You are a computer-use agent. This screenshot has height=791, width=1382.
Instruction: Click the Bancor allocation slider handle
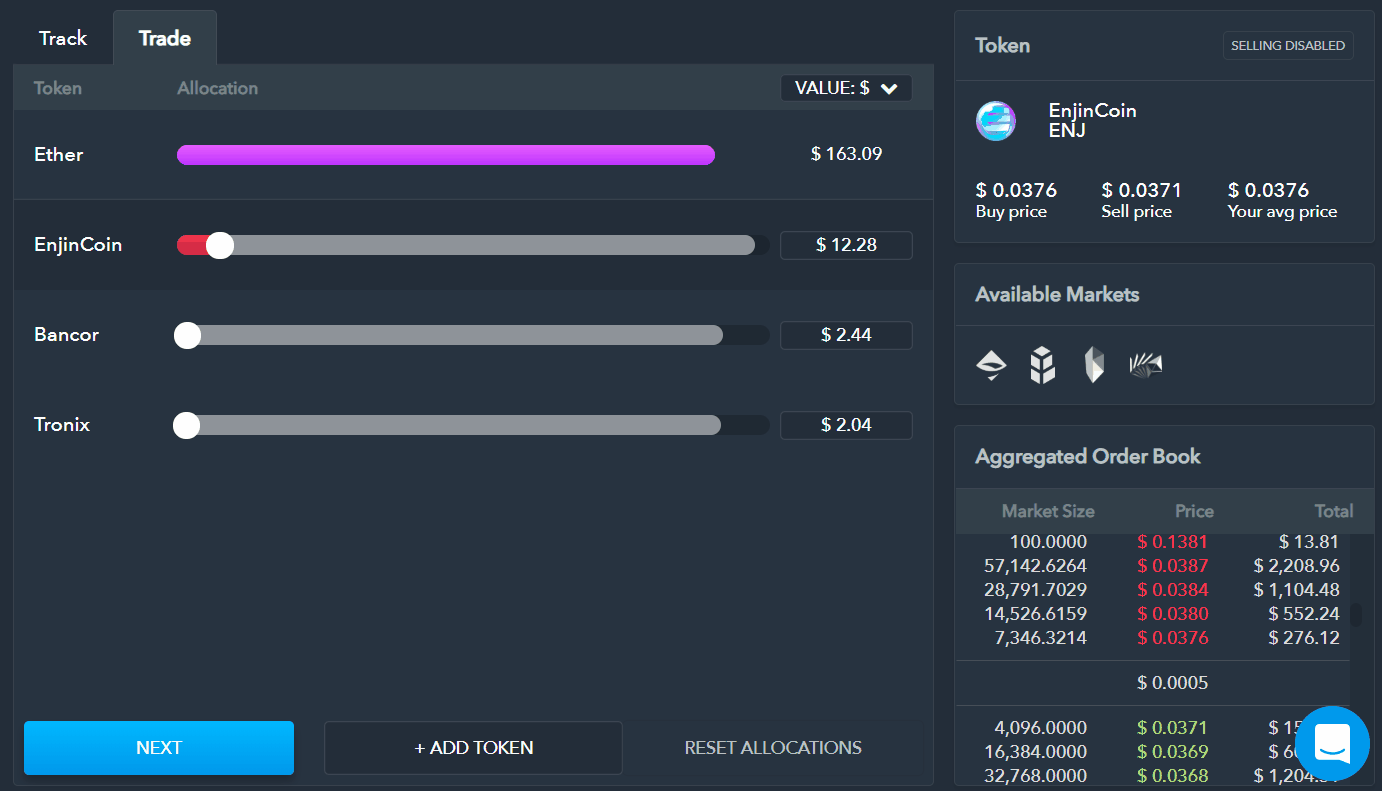[187, 335]
